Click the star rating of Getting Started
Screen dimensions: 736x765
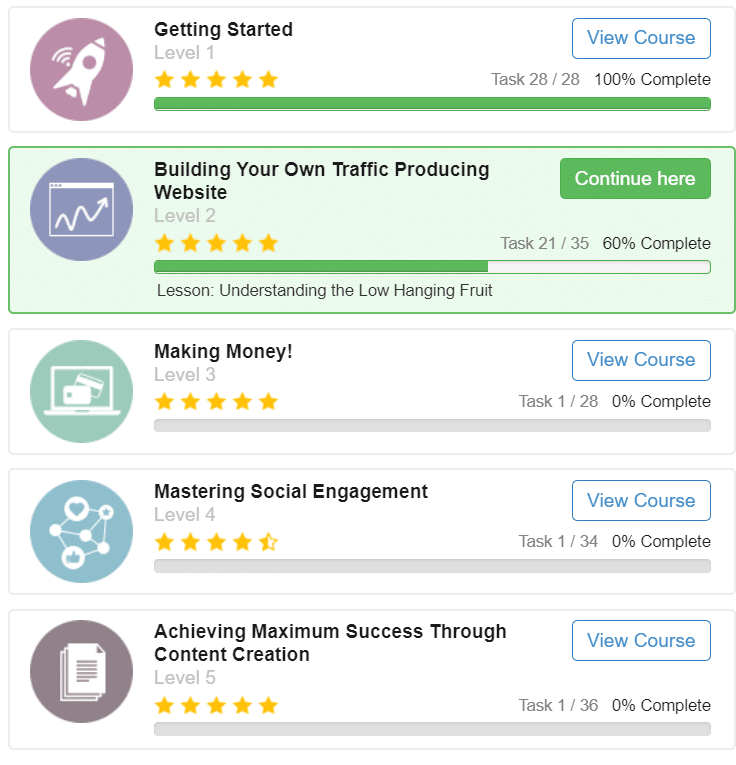pos(216,79)
